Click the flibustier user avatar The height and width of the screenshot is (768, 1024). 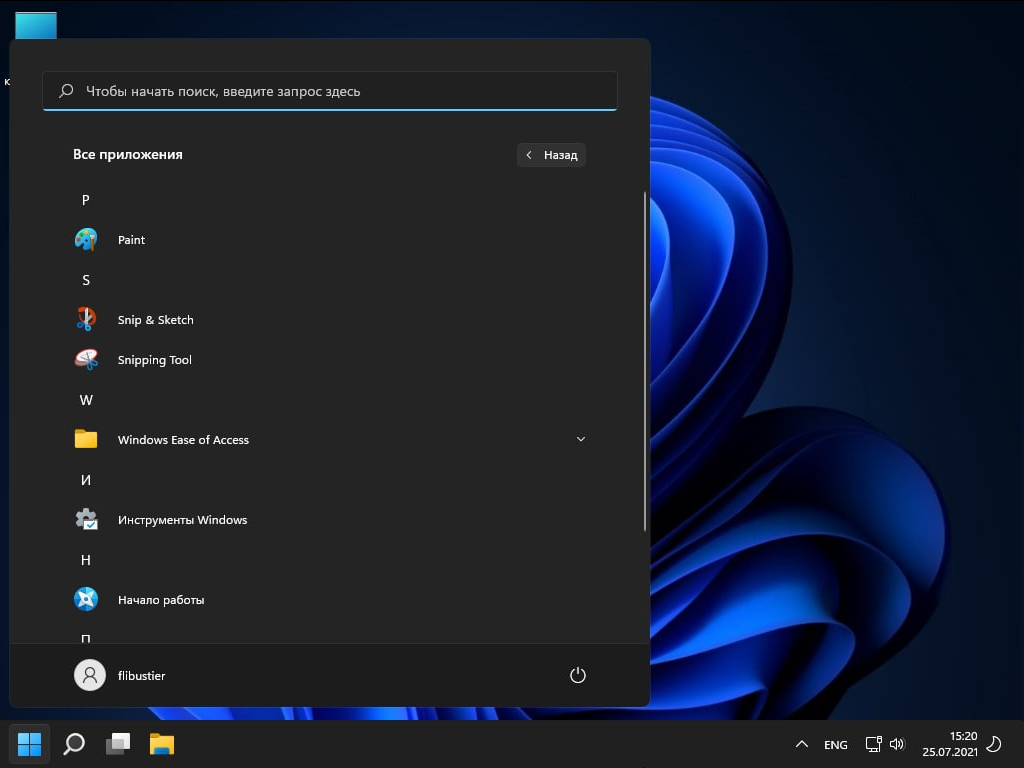coord(89,675)
